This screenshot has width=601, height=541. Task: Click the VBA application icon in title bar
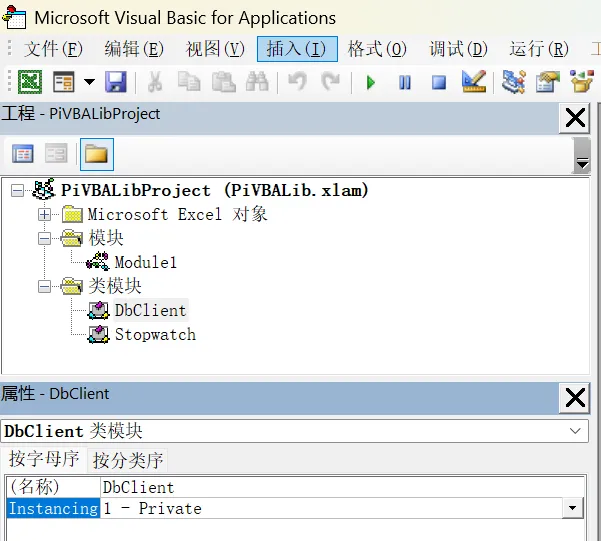click(x=15, y=17)
